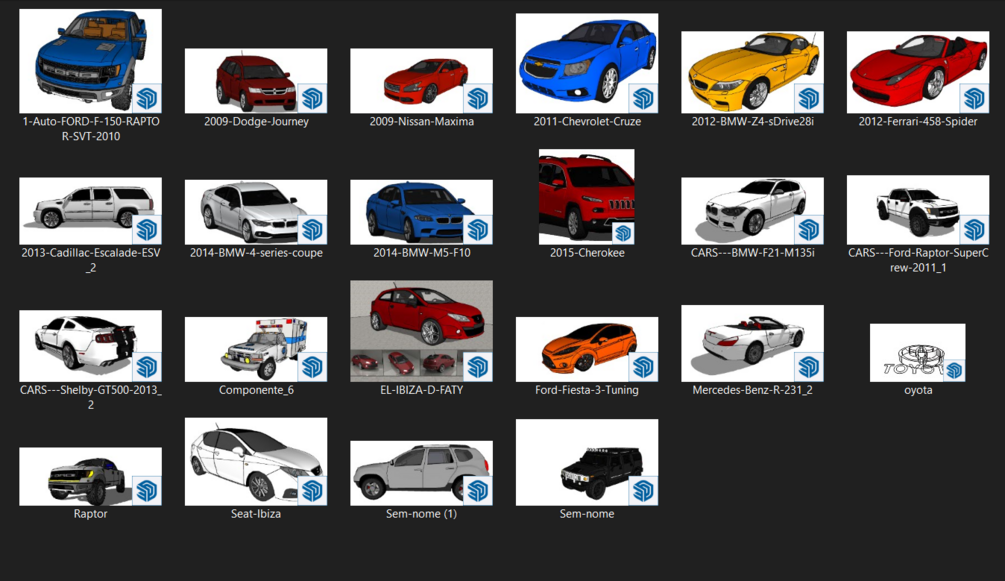Click the SketchUp badge on 2013-Cadillac-Escalade-ESV_2

click(x=147, y=230)
